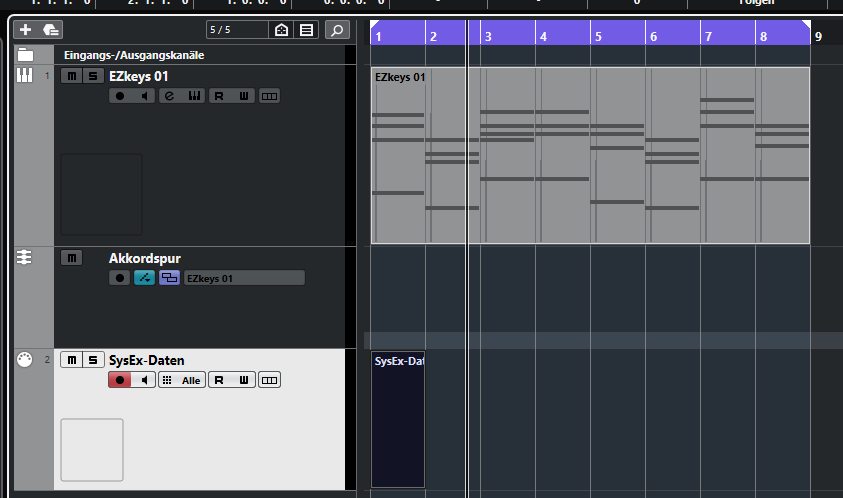843x498 pixels.
Task: Solo the SysEx-Daten track
Action: click(x=93, y=360)
